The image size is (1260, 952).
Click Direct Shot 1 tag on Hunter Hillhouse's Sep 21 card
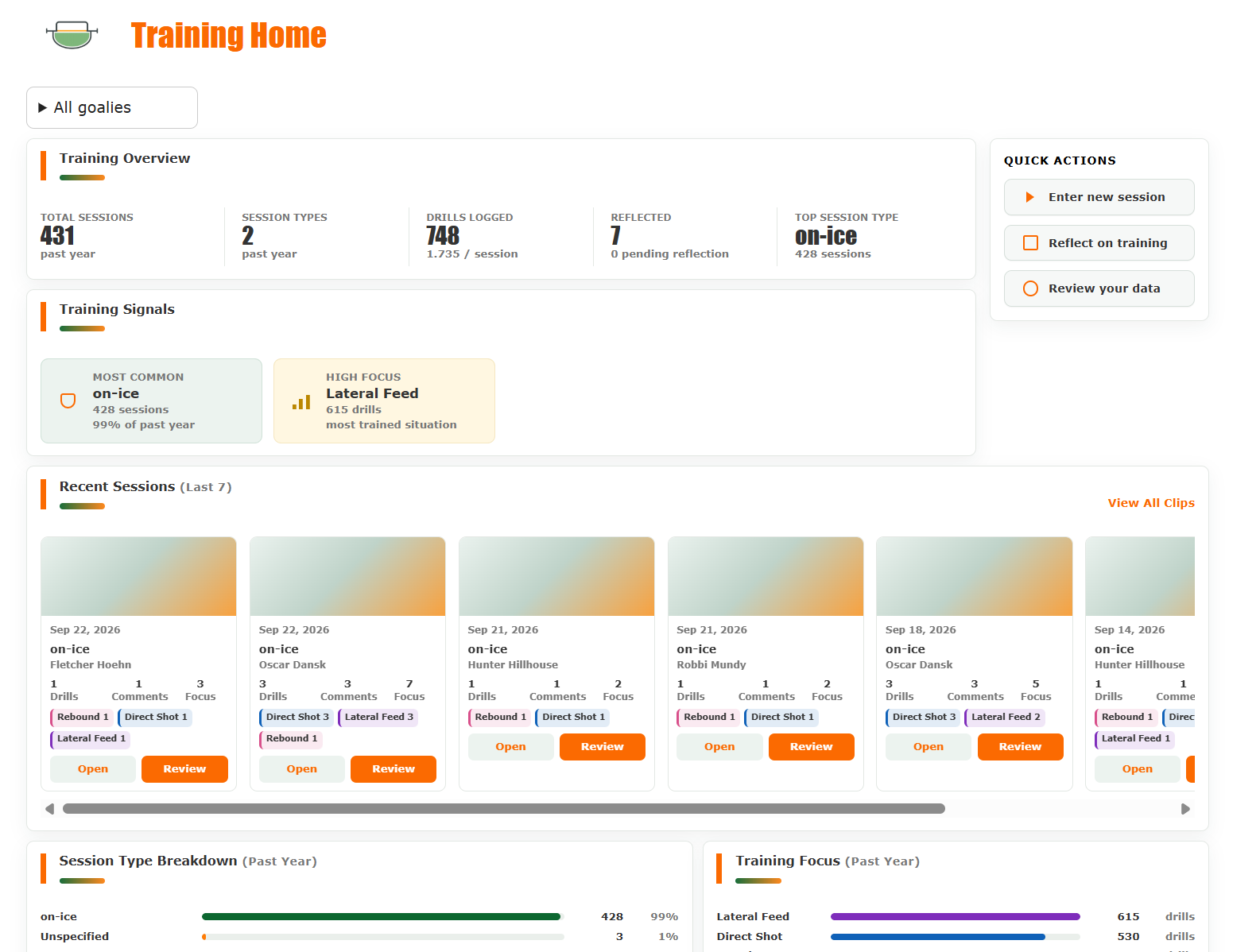(x=572, y=718)
